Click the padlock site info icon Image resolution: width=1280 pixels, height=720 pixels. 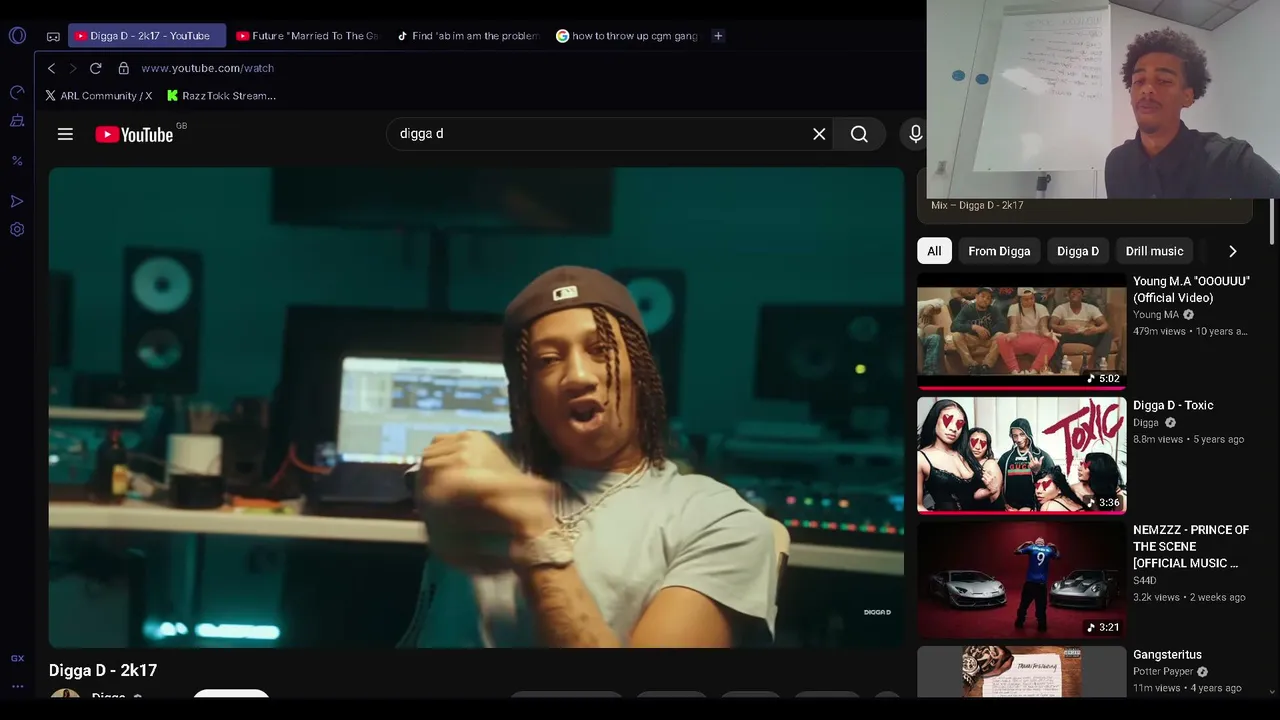pyautogui.click(x=124, y=68)
